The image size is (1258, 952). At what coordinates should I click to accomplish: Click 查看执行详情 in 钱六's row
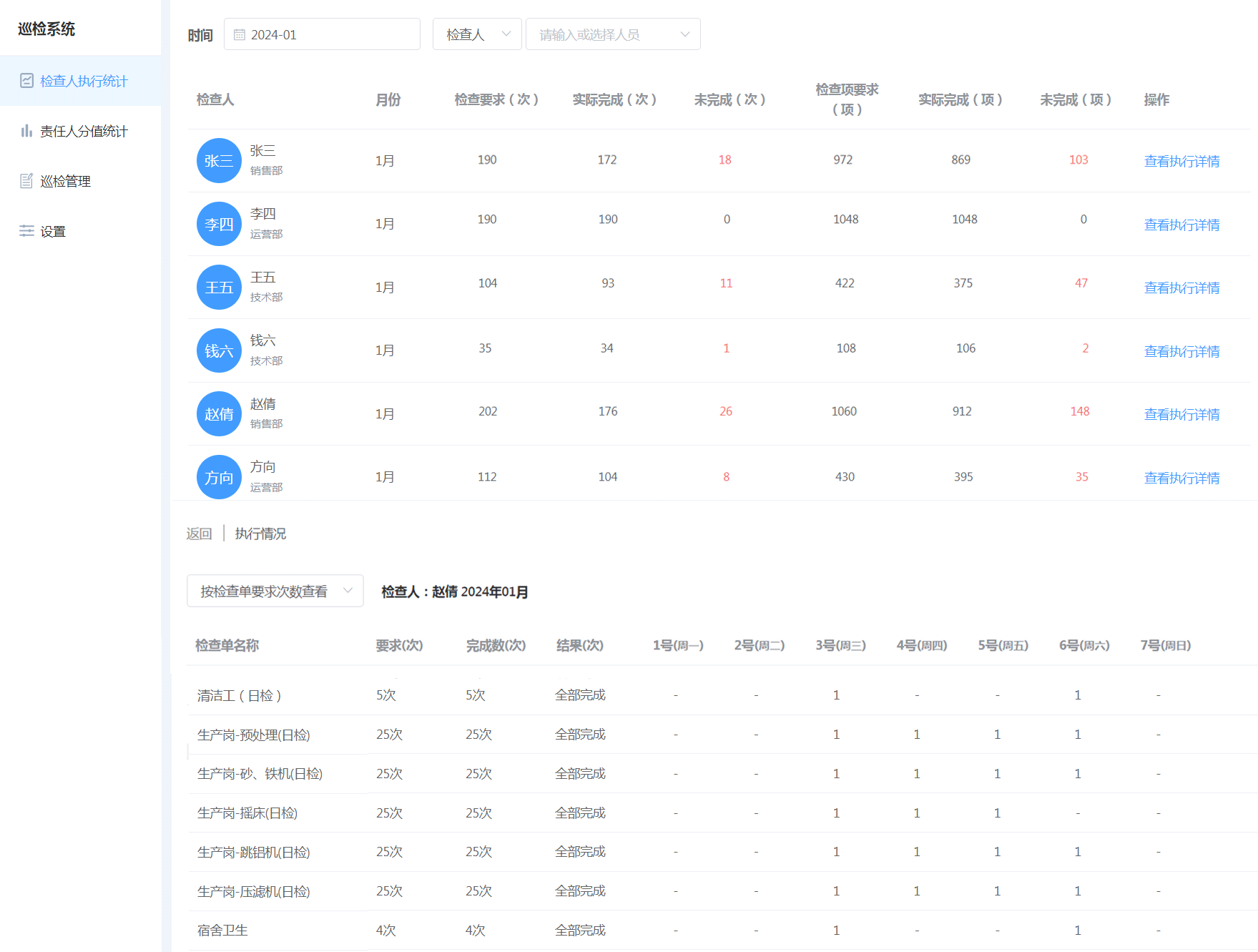tap(1181, 351)
